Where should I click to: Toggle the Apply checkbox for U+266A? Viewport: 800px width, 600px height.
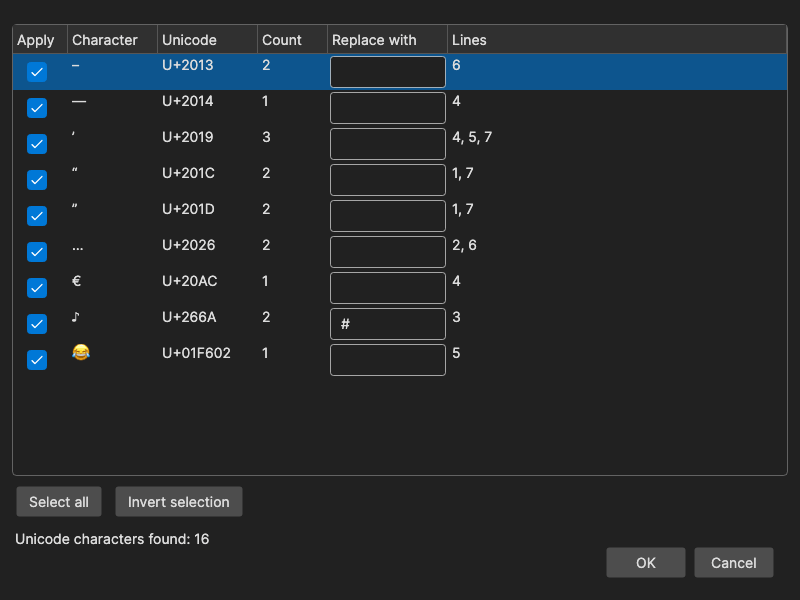(x=37, y=324)
